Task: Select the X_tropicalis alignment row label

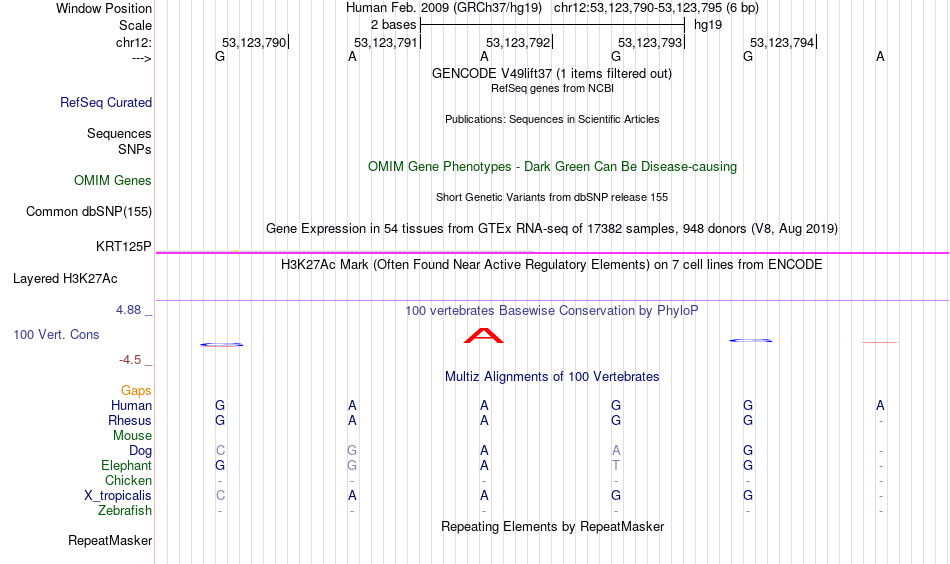Action: (x=118, y=496)
